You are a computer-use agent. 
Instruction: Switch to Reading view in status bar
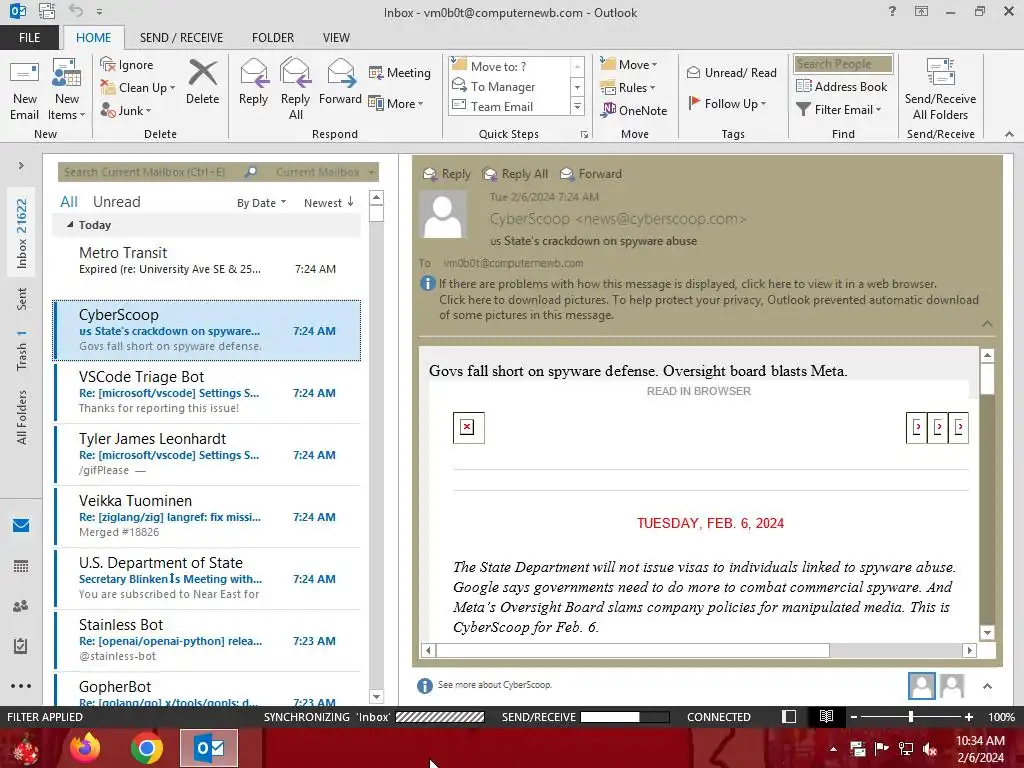click(826, 716)
